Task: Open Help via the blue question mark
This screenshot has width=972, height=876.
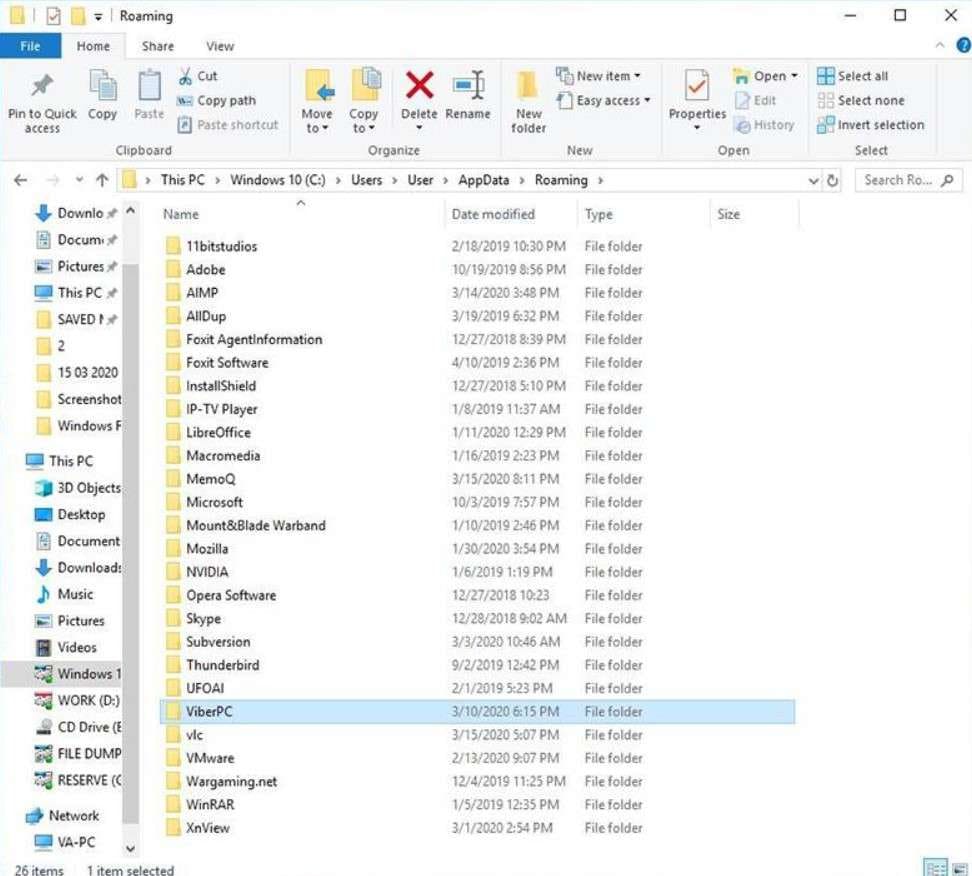Action: point(964,45)
